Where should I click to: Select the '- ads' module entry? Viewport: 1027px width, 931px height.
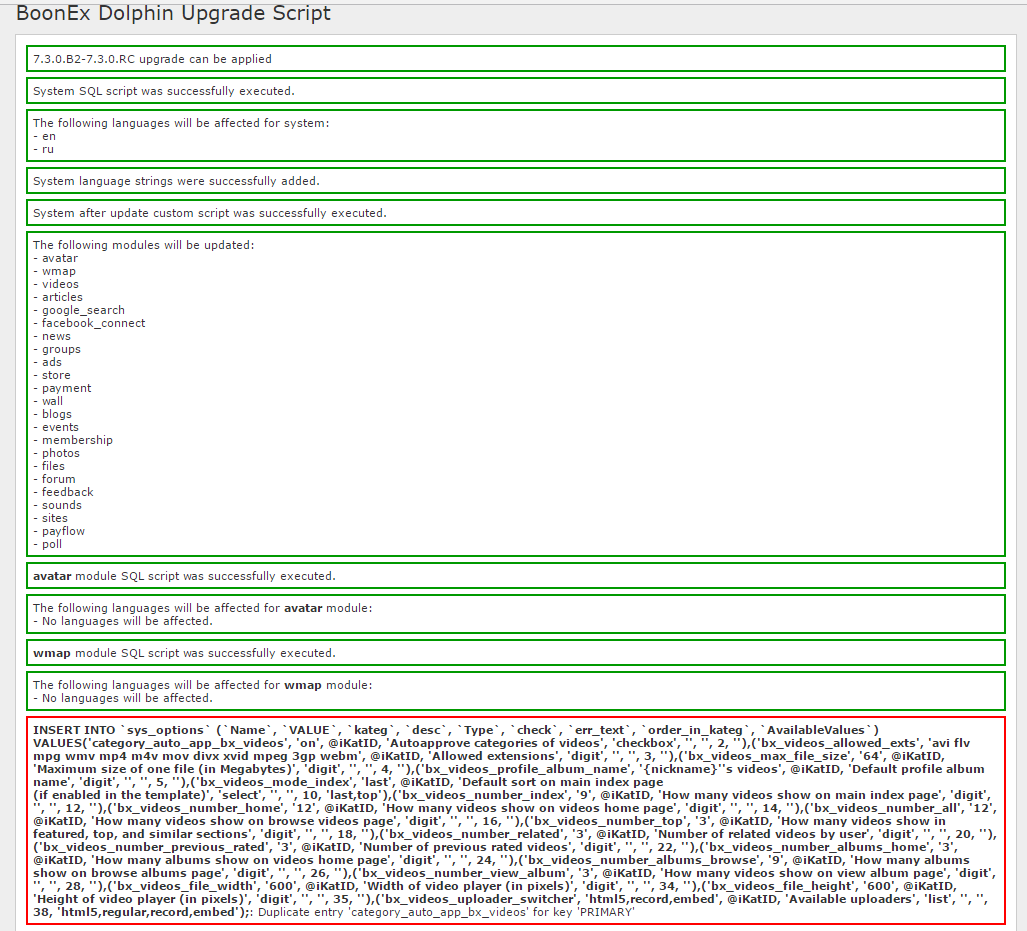click(47, 362)
